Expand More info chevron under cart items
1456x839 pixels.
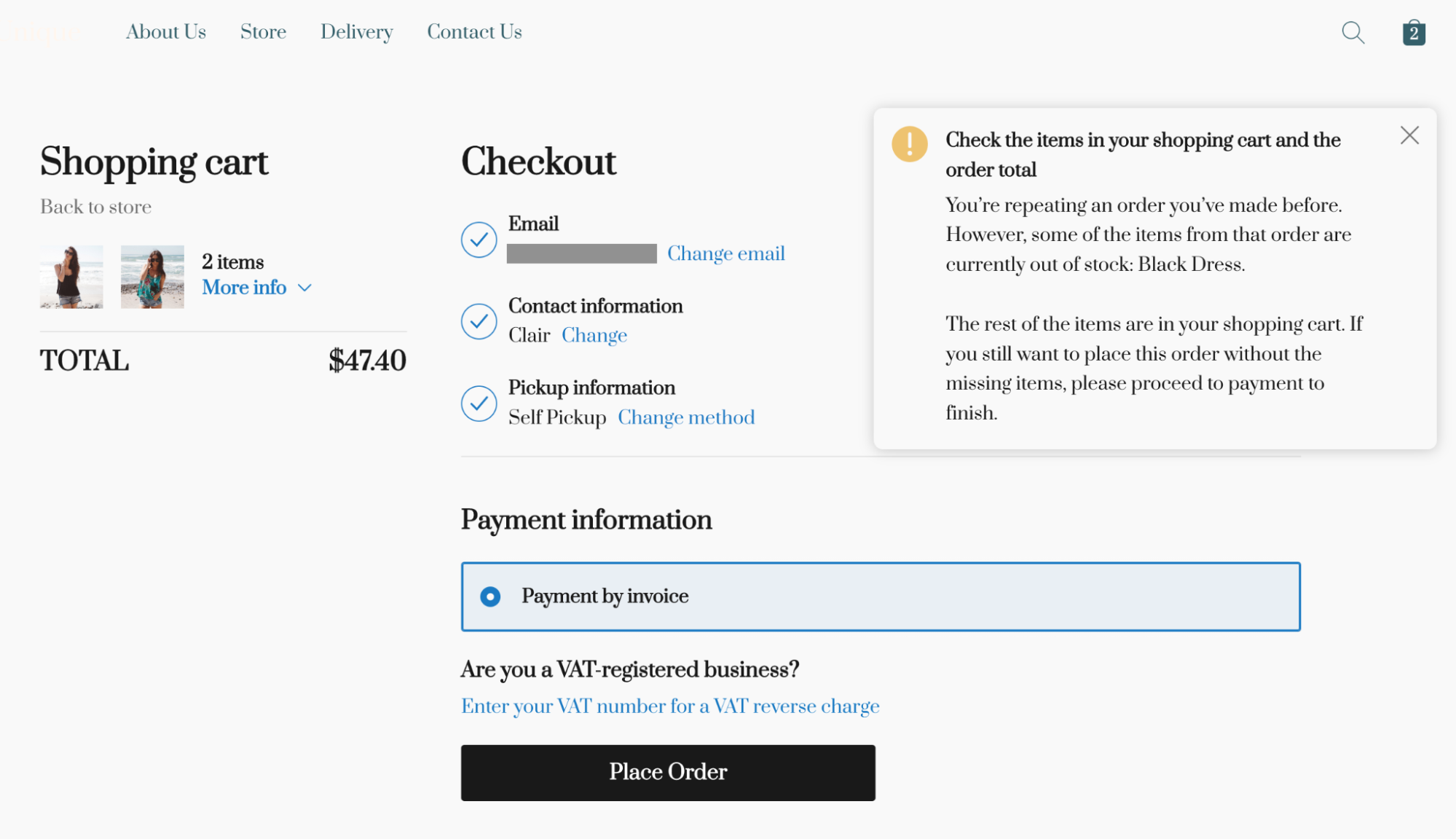point(308,289)
